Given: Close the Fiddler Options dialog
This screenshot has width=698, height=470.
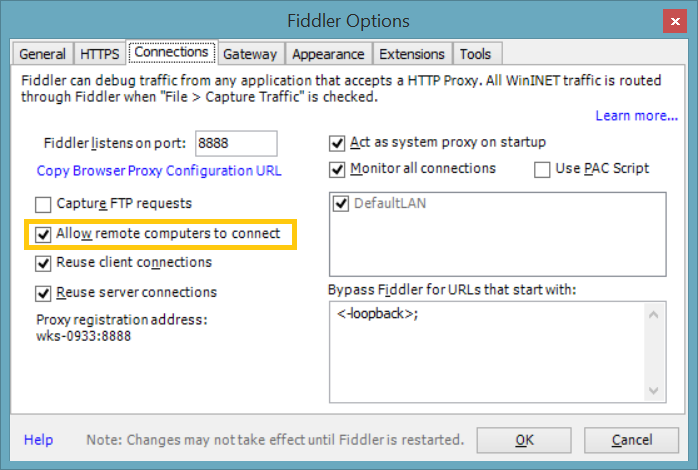Looking at the screenshot, I should (674, 21).
